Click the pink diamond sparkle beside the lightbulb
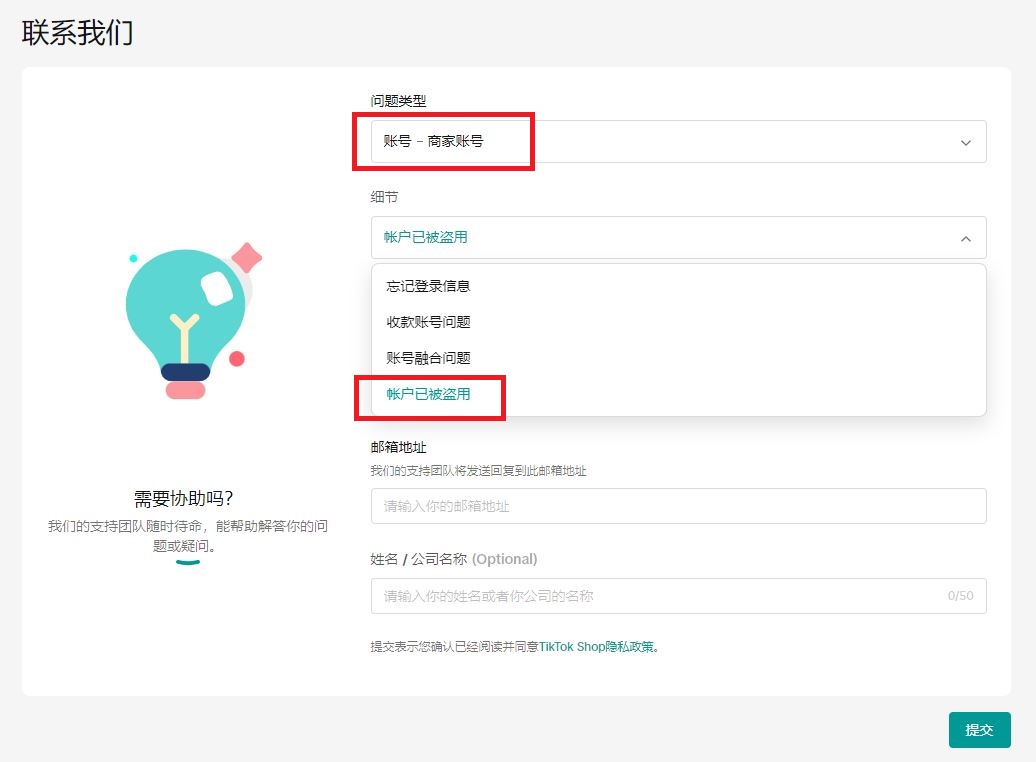Screen dimensions: 1036x762 click(x=246, y=258)
